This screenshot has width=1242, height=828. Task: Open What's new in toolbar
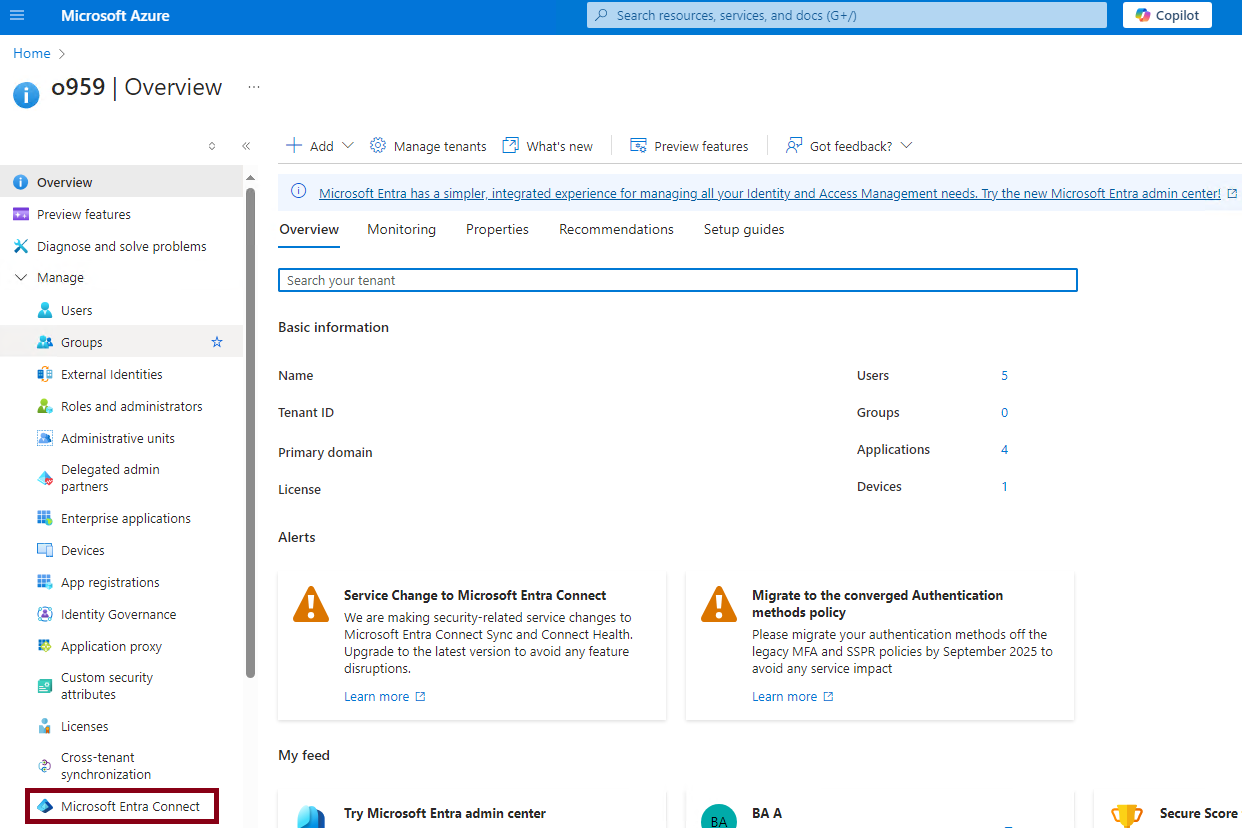point(548,146)
